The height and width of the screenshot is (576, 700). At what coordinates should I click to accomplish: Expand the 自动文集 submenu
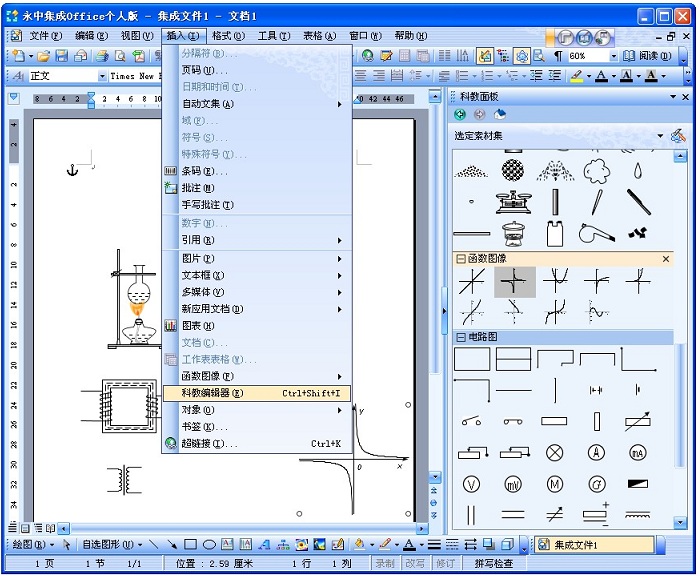coord(258,104)
